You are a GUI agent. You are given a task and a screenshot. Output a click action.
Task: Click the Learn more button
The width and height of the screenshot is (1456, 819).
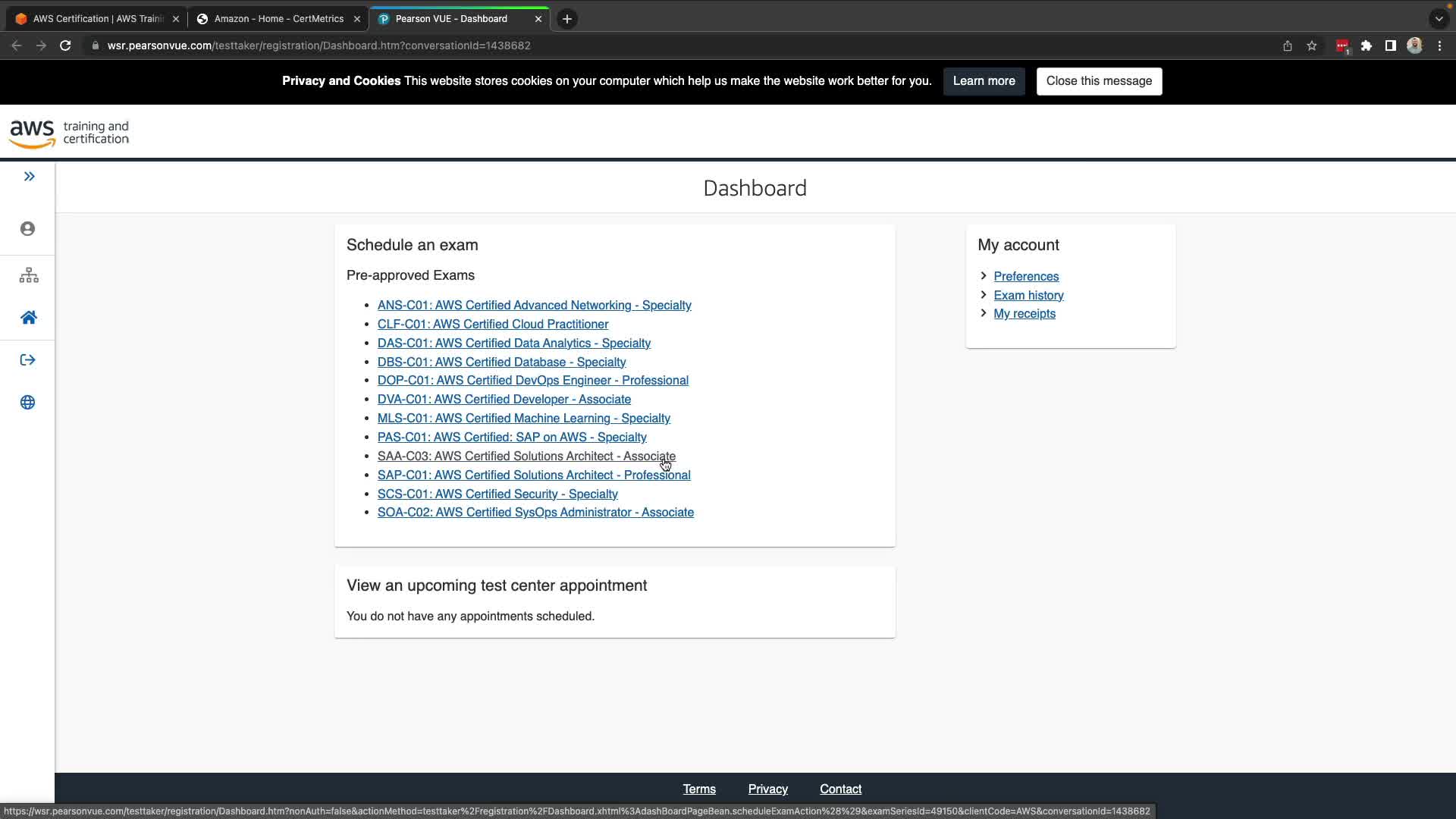pyautogui.click(x=984, y=81)
